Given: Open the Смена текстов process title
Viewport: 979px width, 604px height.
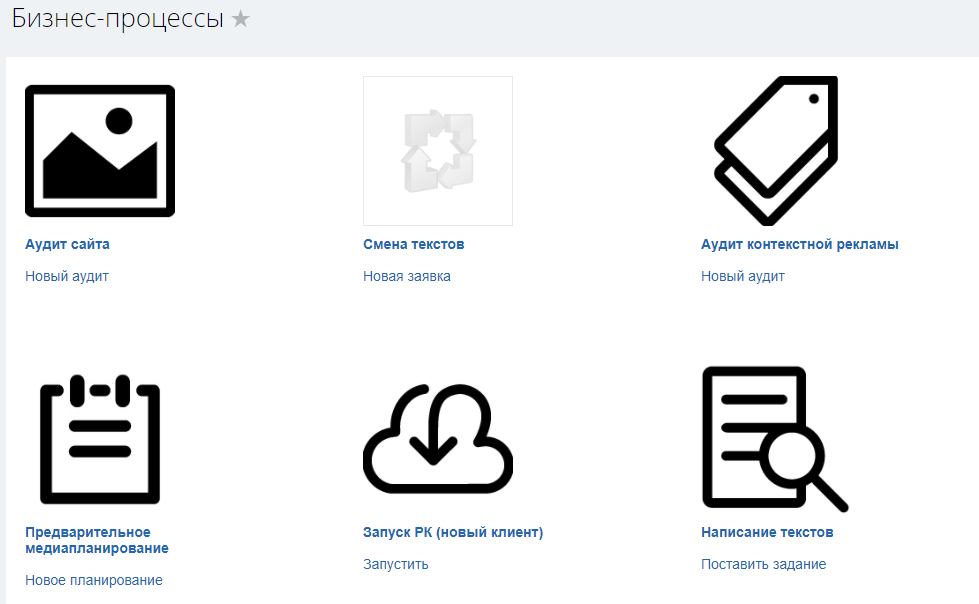Looking at the screenshot, I should click(x=414, y=244).
